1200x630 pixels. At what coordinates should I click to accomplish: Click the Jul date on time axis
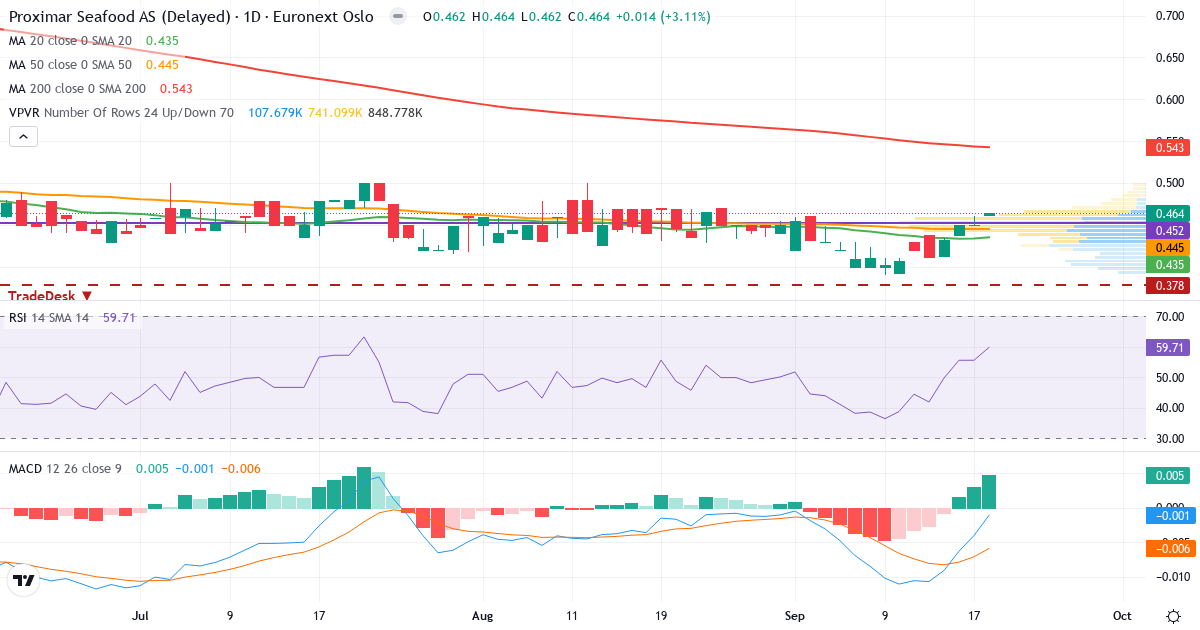[140, 615]
